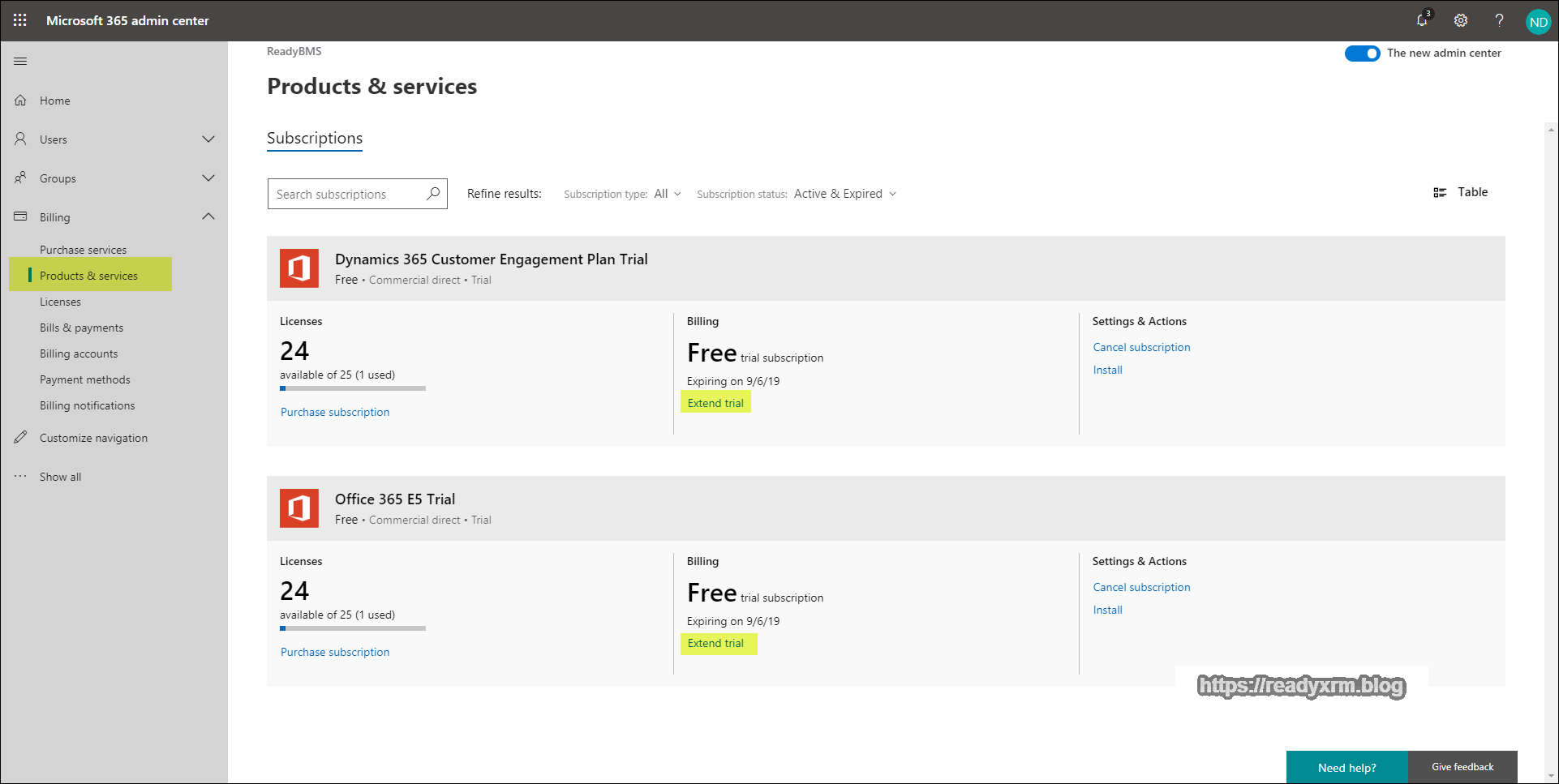
Task: Expand the Users navigation section
Action: tap(208, 139)
